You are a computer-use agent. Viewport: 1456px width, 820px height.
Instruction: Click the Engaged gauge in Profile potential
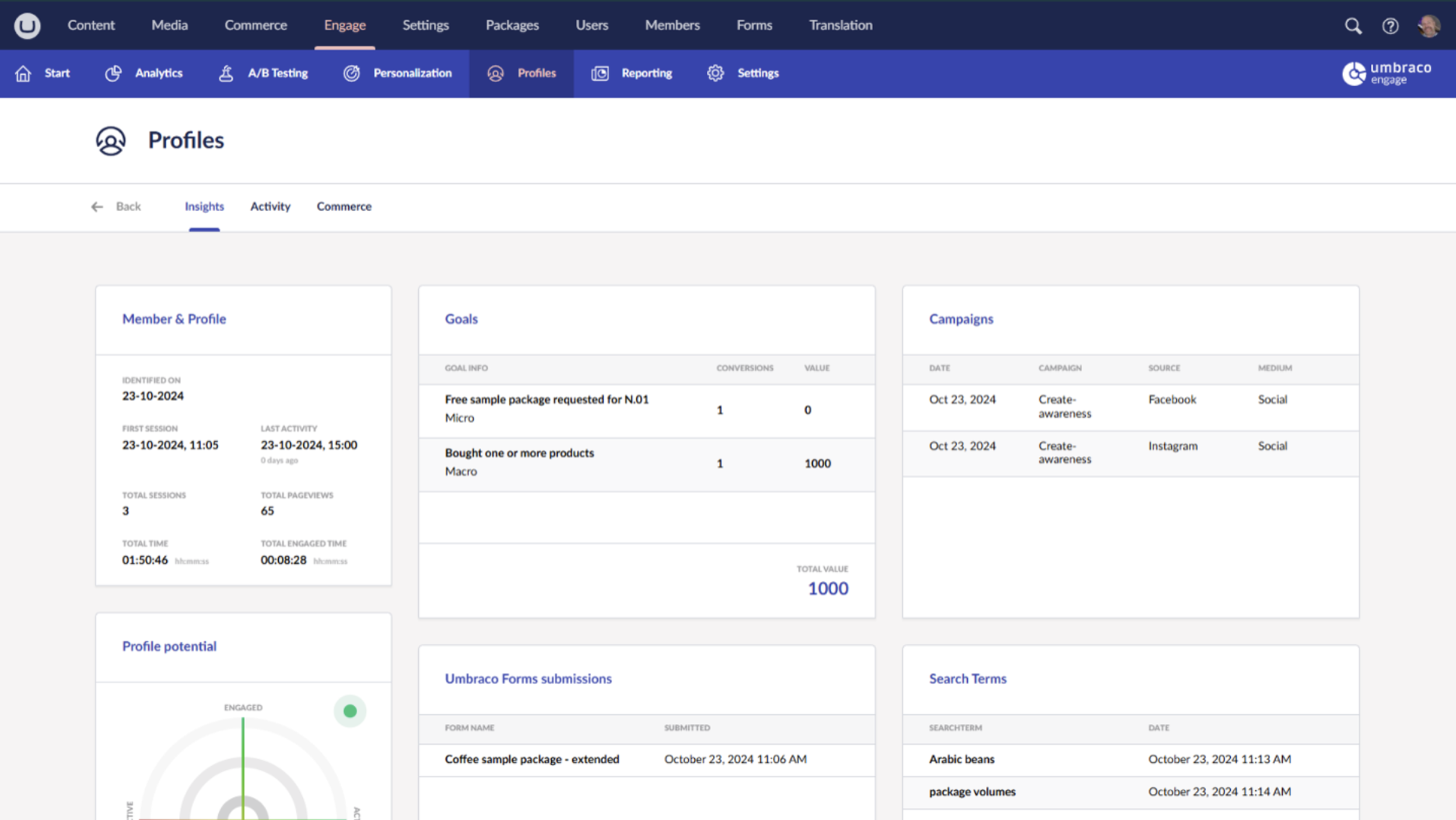[243, 769]
